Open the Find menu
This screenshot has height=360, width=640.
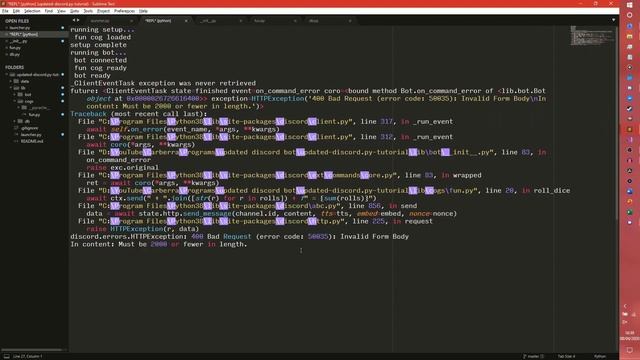click(49, 11)
